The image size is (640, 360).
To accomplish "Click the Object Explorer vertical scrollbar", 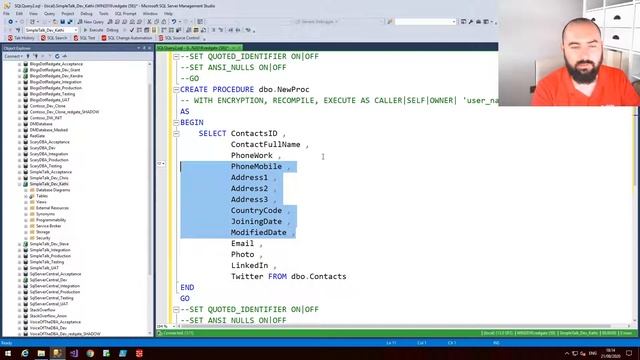I will [150, 180].
